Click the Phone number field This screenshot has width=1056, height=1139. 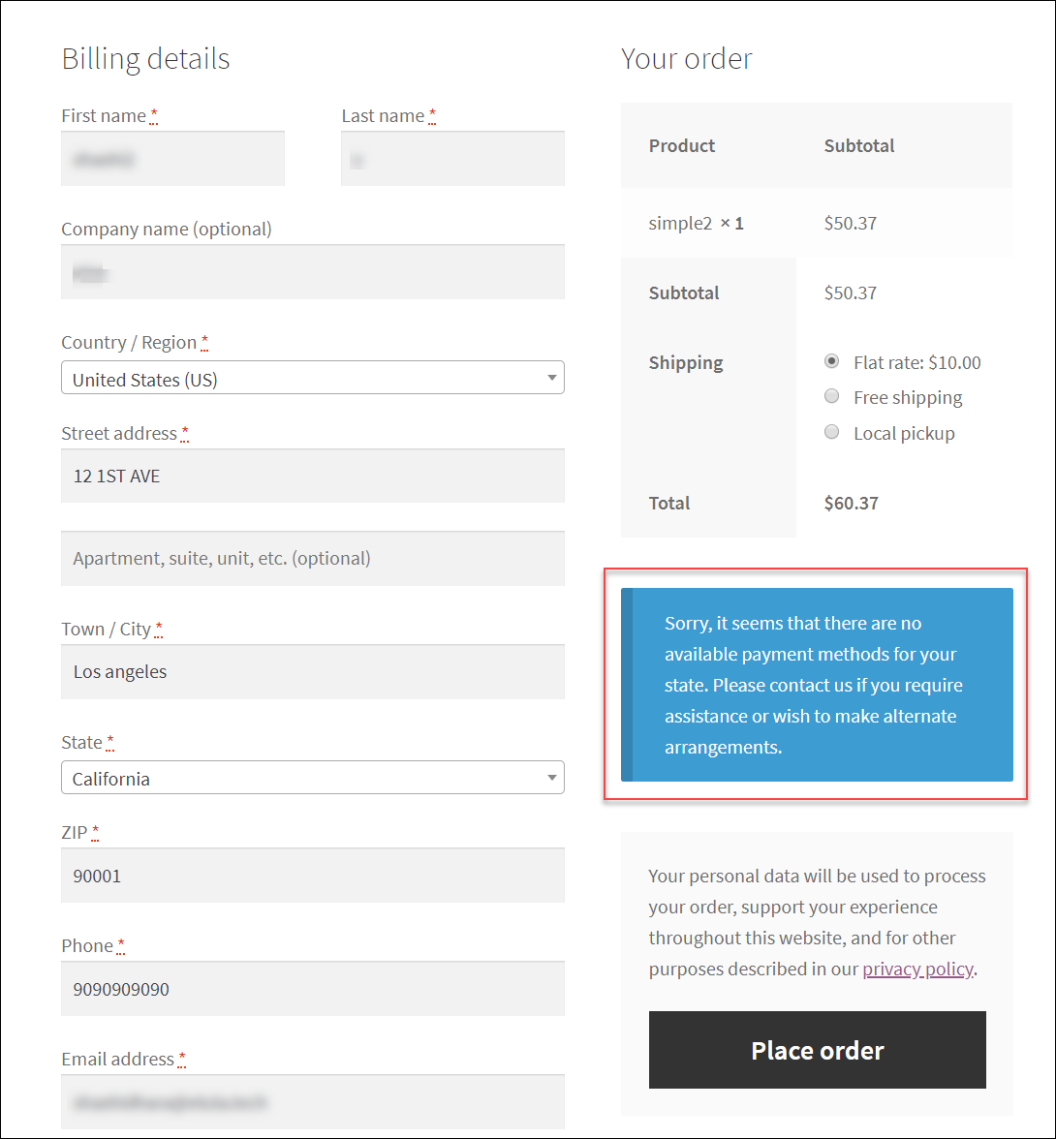312,989
